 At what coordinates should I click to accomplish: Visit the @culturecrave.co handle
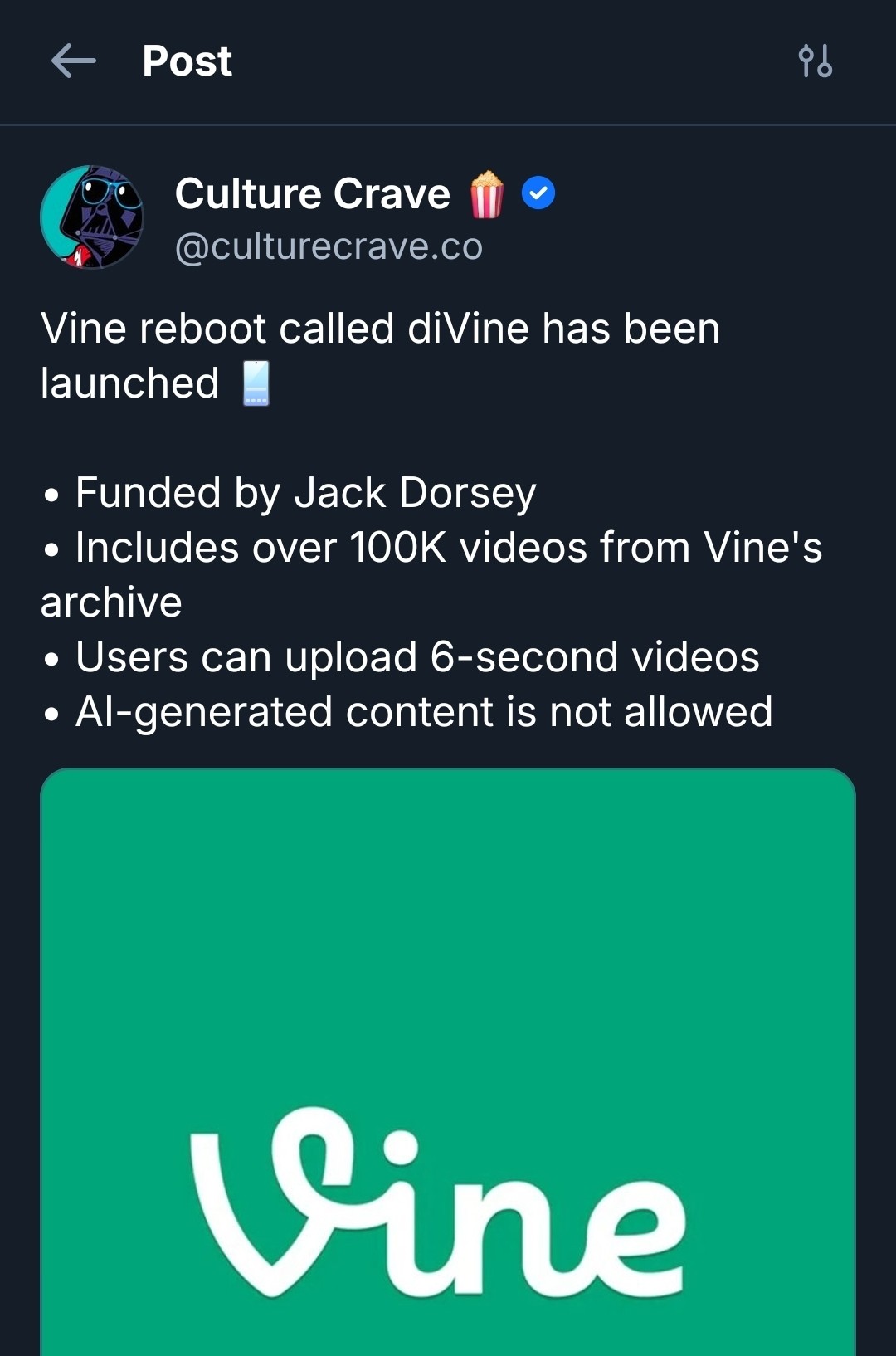tap(329, 246)
